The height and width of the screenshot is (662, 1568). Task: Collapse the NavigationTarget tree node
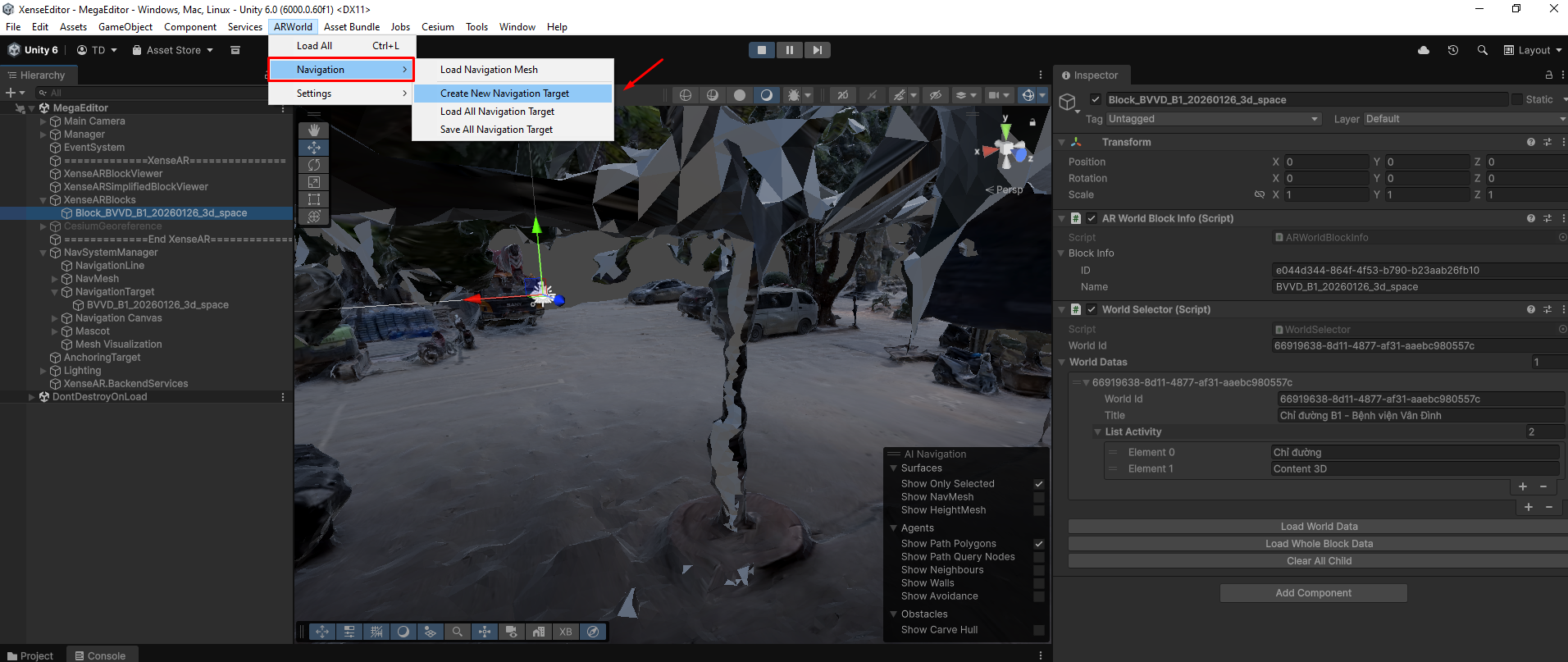pos(55,292)
